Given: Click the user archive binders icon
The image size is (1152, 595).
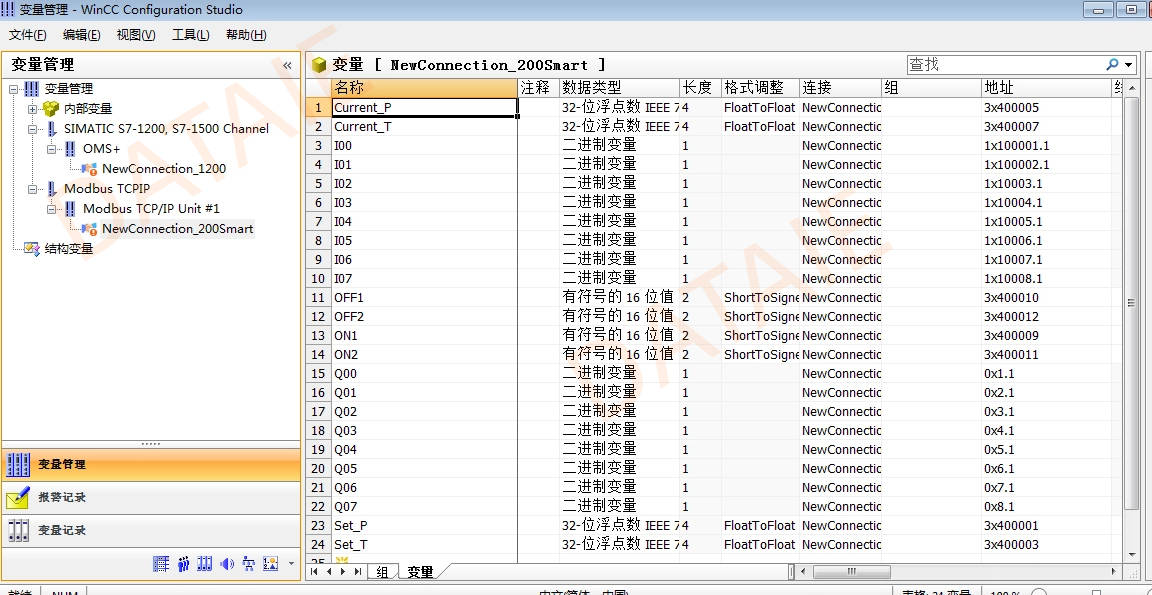Looking at the screenshot, I should tap(205, 563).
